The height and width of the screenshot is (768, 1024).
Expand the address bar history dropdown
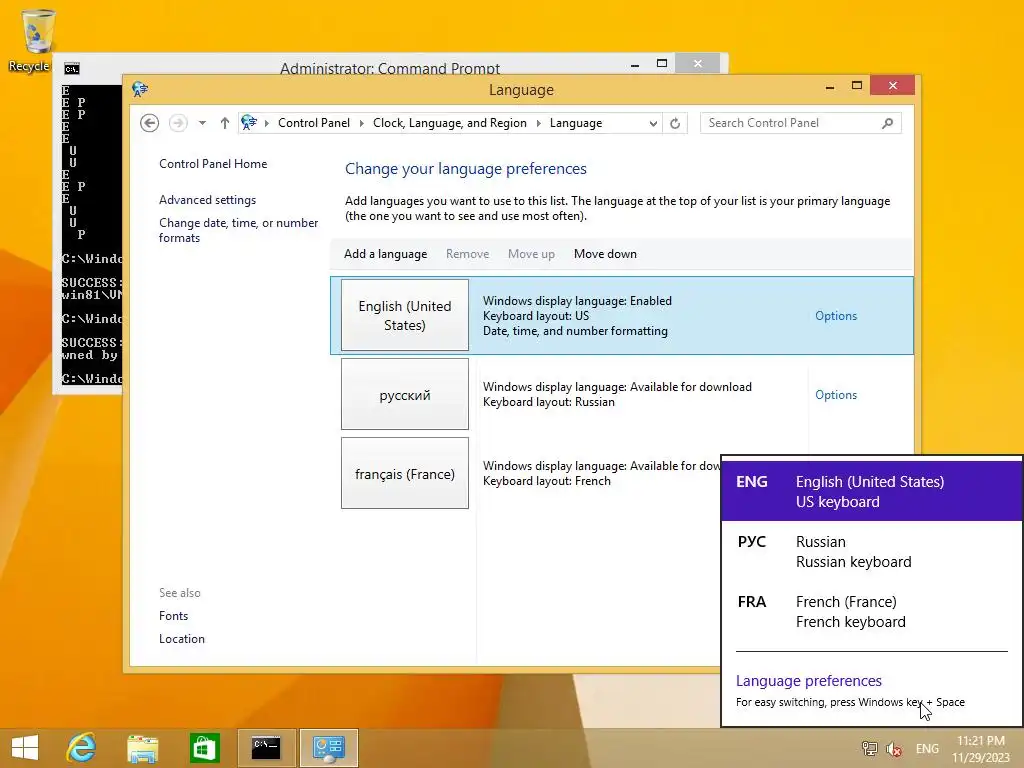(x=652, y=123)
